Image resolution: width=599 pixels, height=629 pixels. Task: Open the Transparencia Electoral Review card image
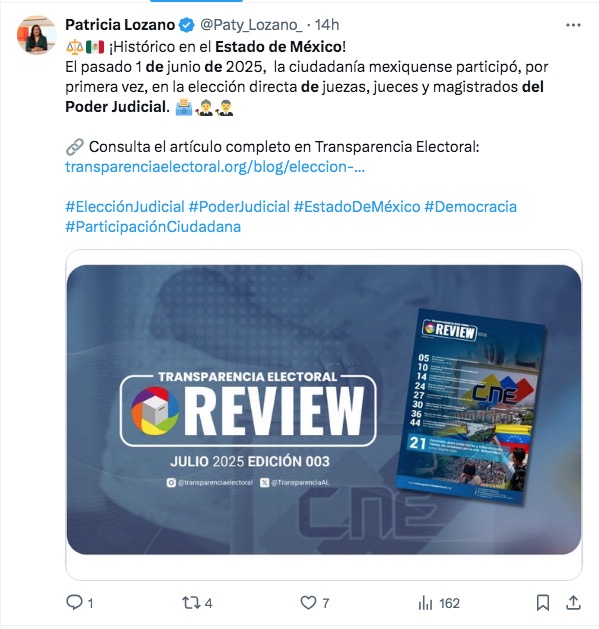pyautogui.click(x=324, y=410)
